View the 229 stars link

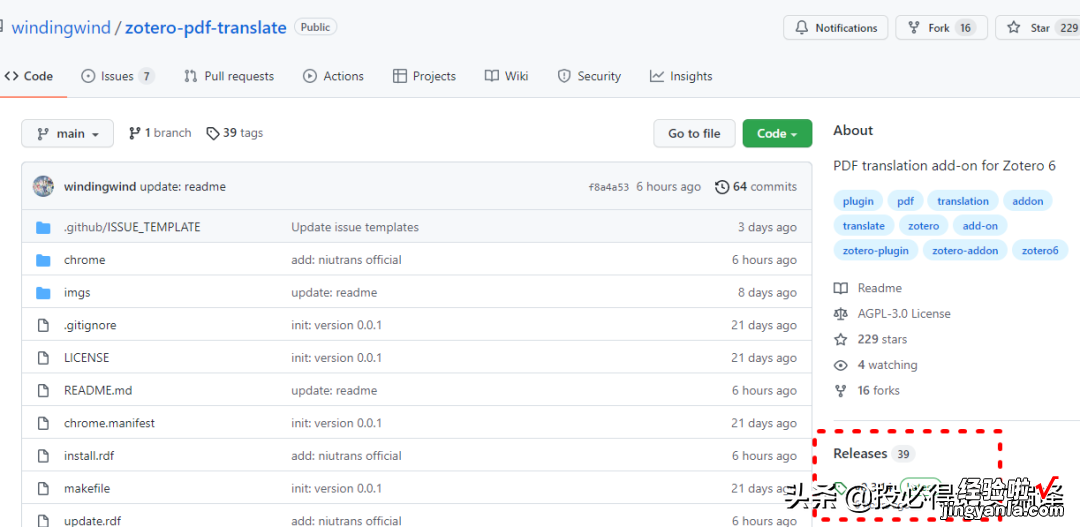pyautogui.click(x=871, y=340)
